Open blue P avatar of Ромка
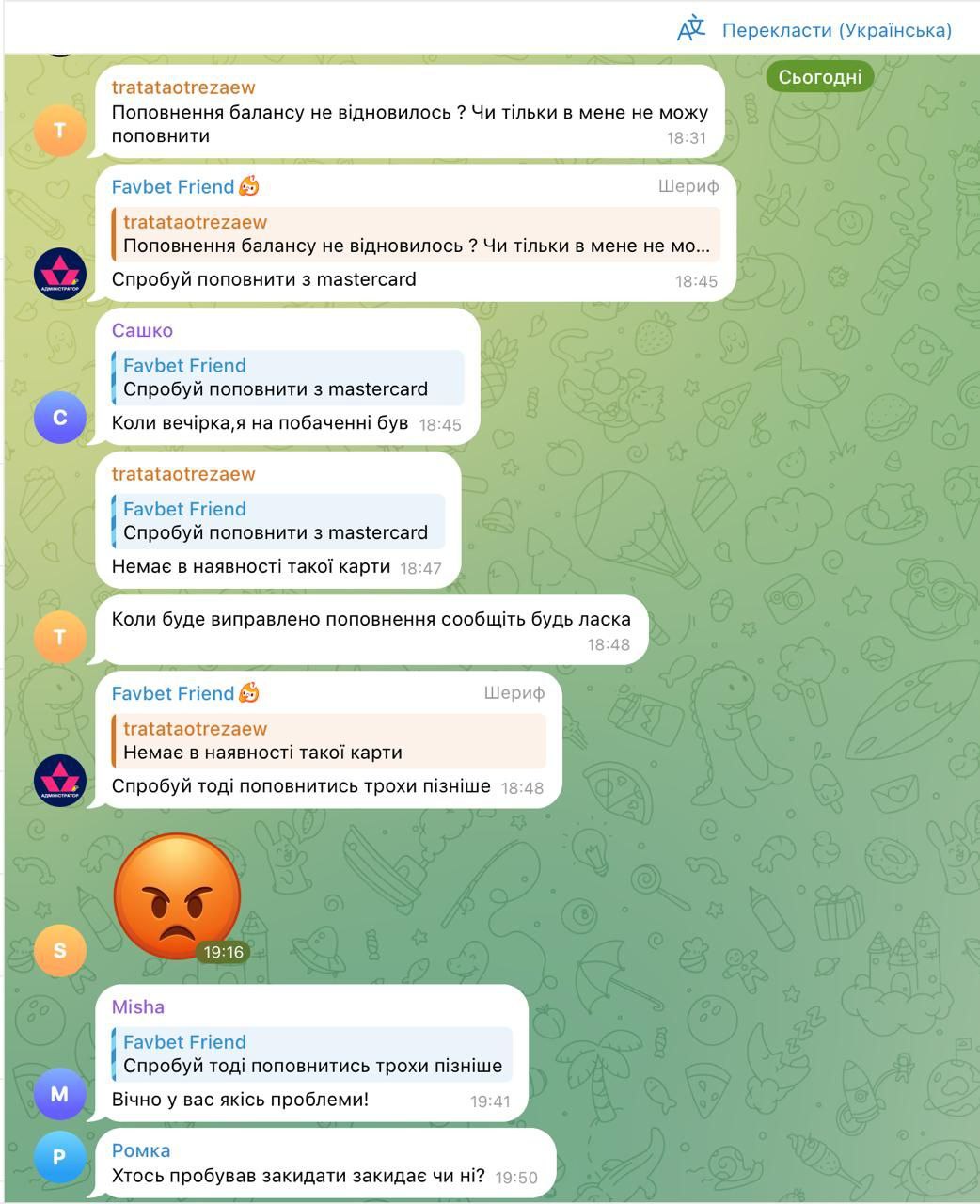The image size is (980, 1204). [x=60, y=1158]
